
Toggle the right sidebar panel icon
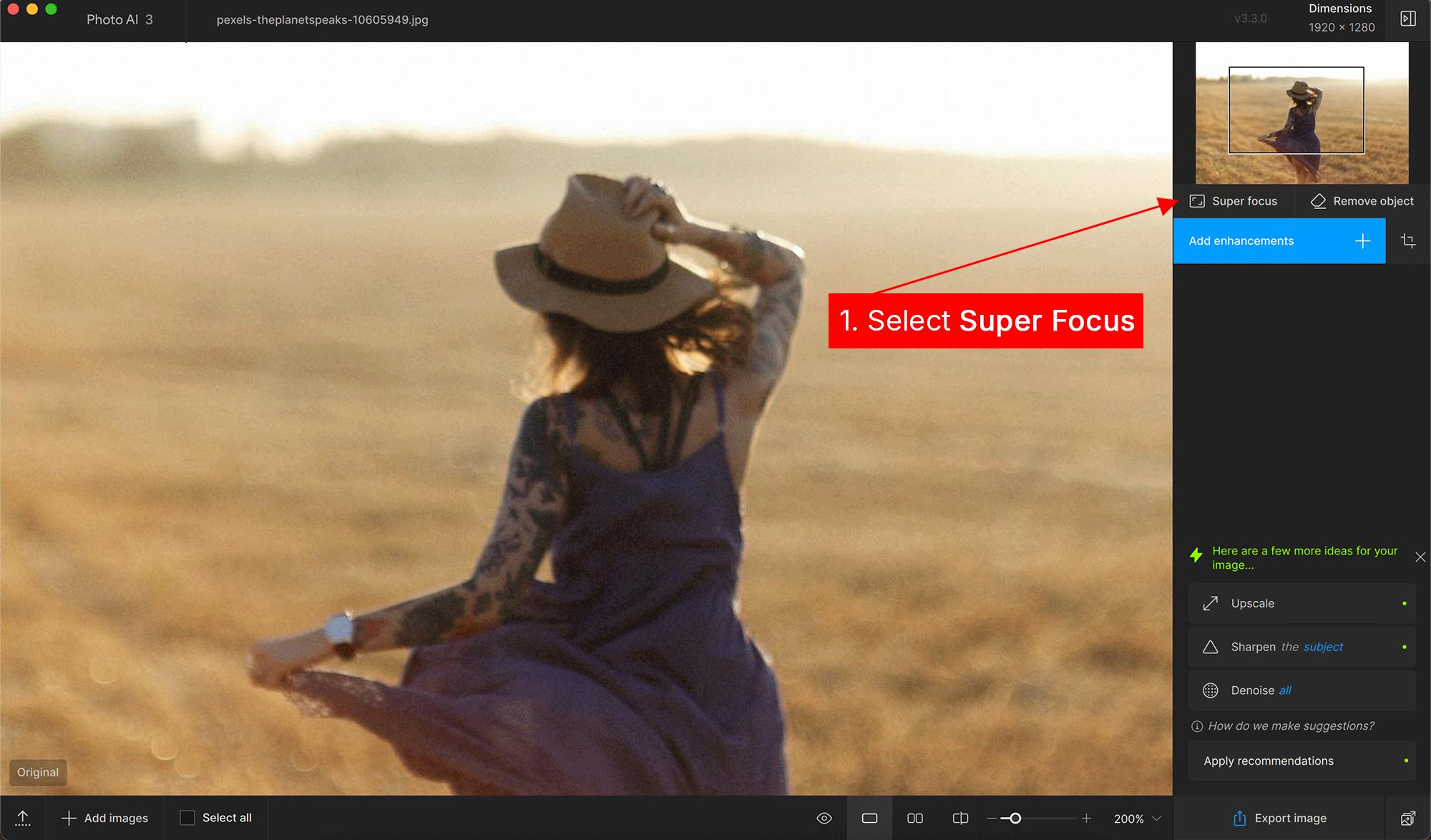pyautogui.click(x=1407, y=19)
